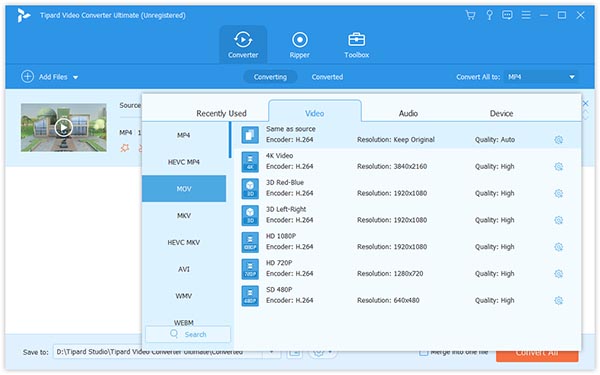Viewport: 600px width, 375px height.
Task: Click the edit effect star icon
Action: click(125, 148)
